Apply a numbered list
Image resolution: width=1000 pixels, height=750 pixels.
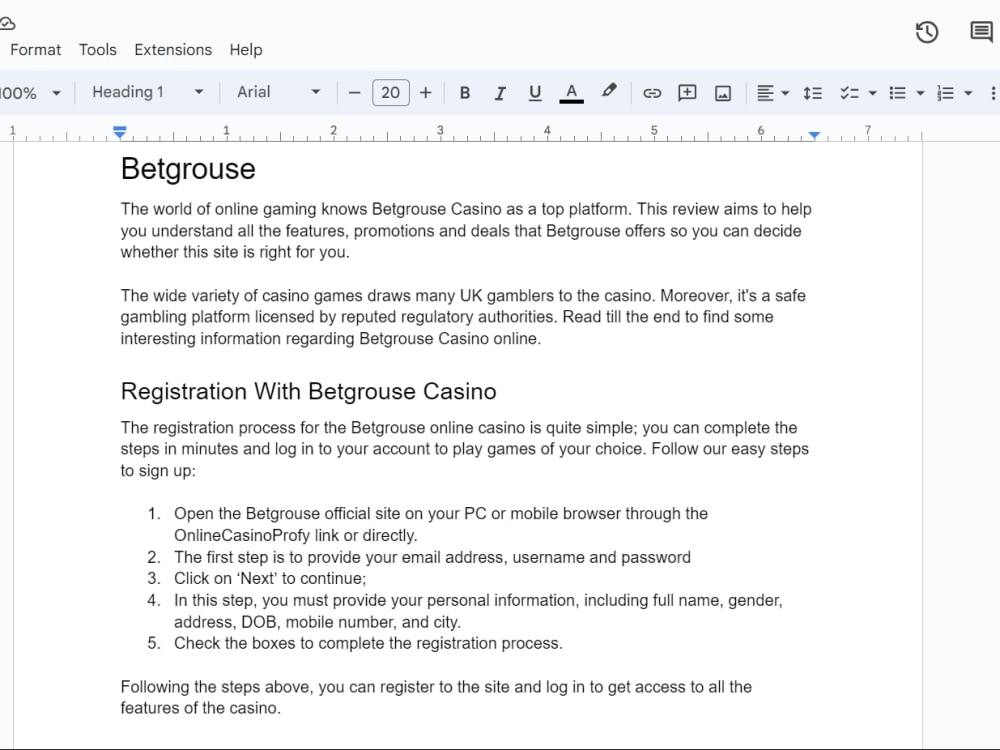pos(945,93)
